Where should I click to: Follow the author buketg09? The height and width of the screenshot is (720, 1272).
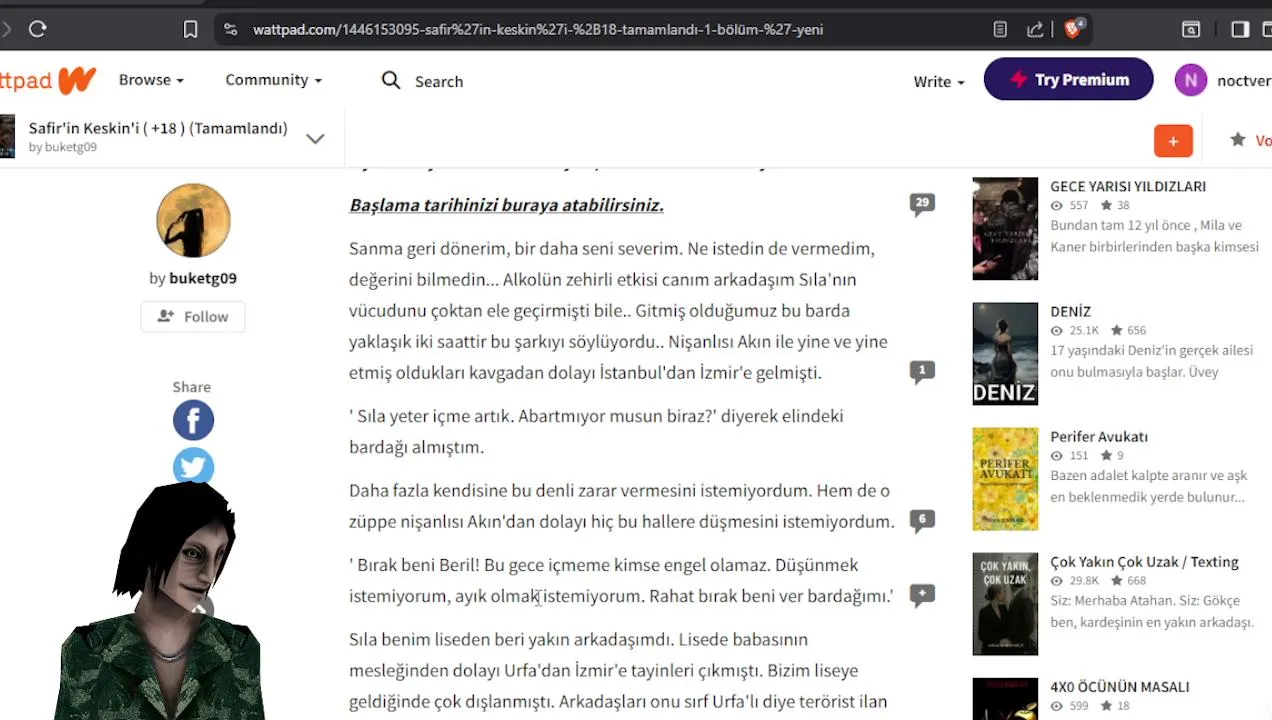coord(193,316)
